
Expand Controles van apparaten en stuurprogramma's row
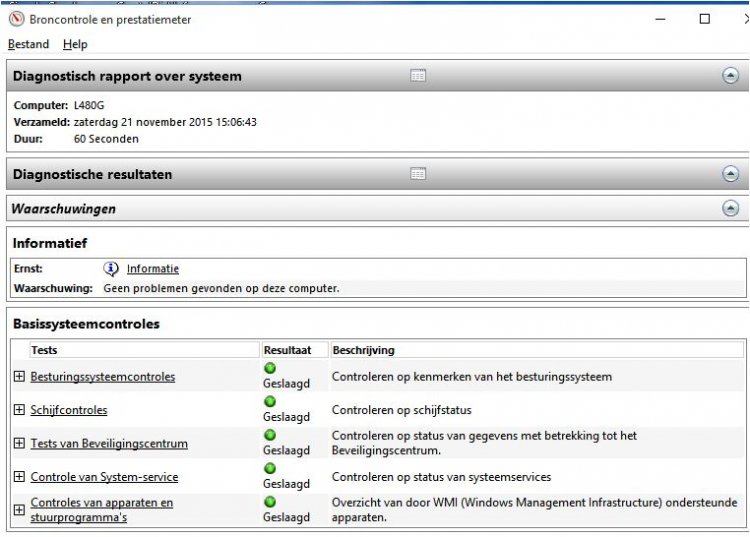click(19, 510)
